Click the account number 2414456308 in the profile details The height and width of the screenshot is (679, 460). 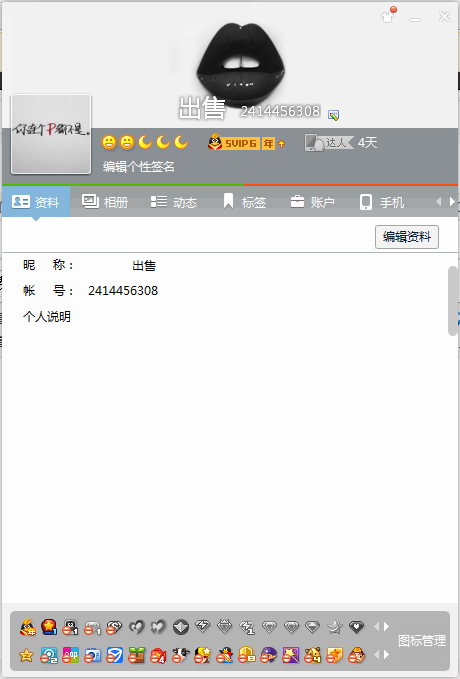coord(123,291)
